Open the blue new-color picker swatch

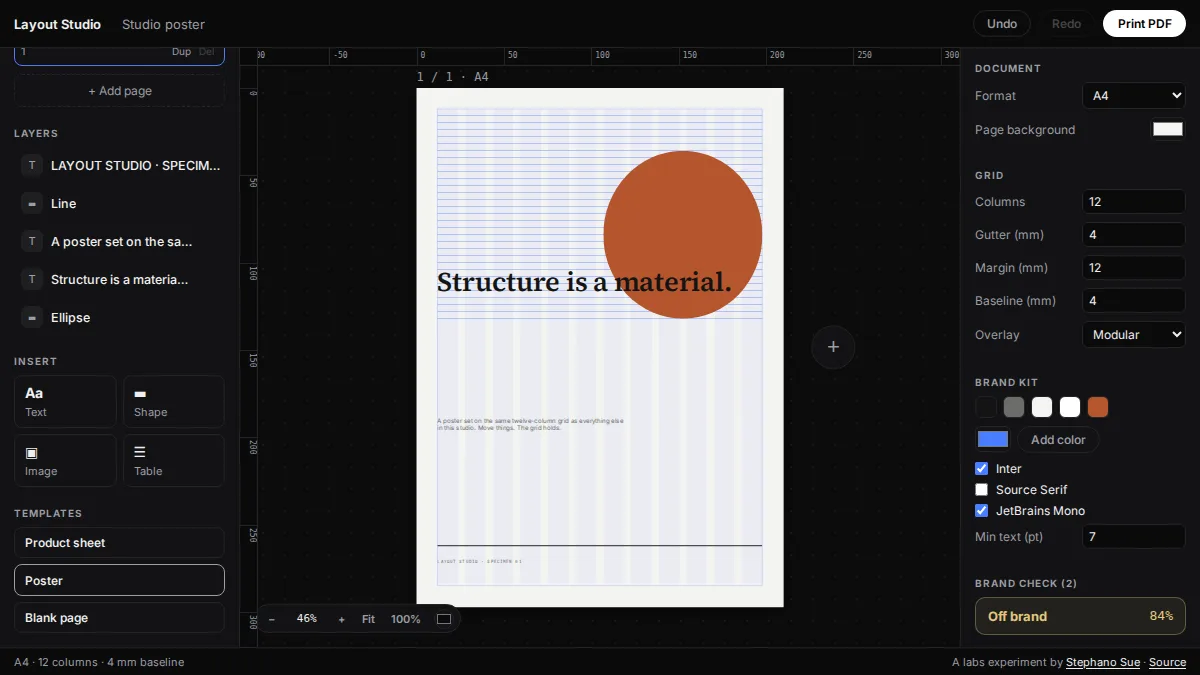[x=992, y=439]
